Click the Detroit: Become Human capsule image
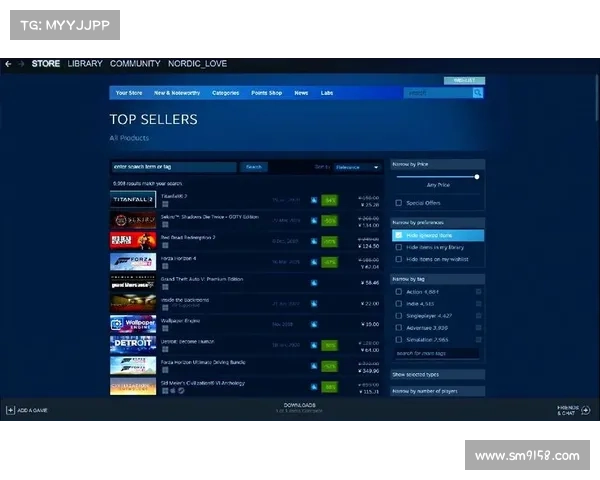The image size is (600, 480). click(x=132, y=345)
